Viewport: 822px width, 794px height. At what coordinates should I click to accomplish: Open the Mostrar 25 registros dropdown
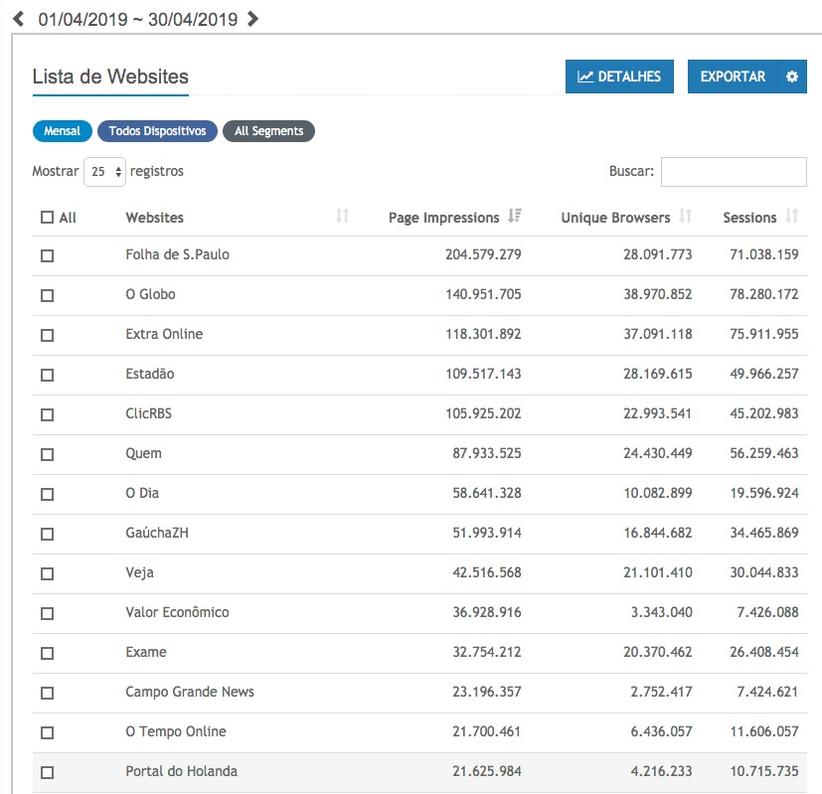point(105,172)
